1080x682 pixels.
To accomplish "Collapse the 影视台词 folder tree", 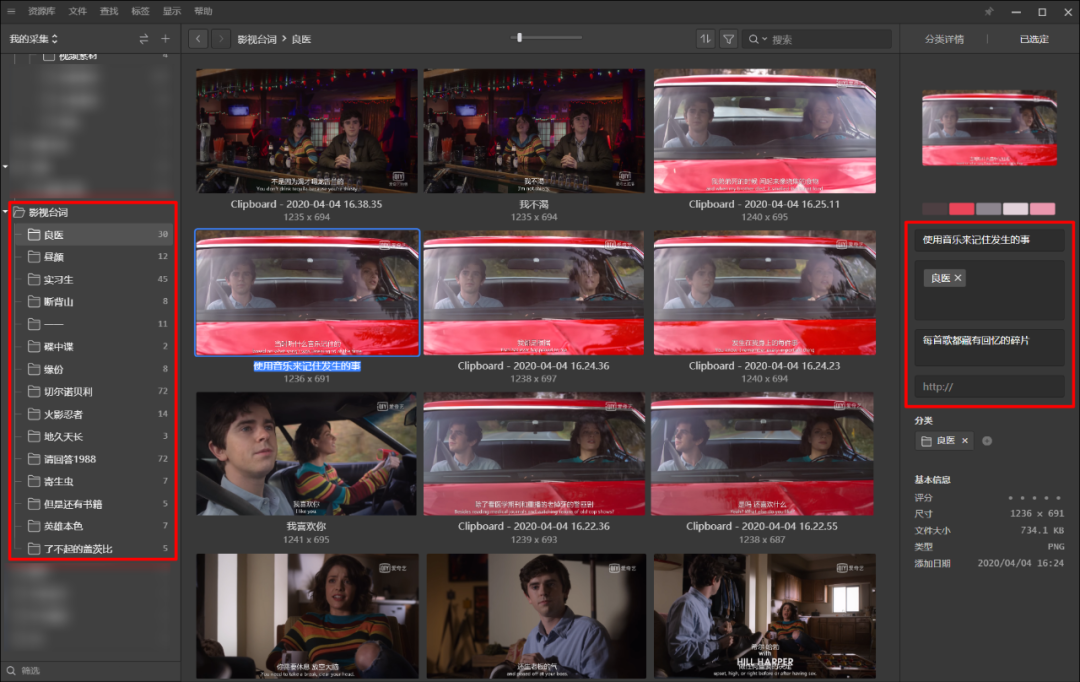I will point(6,211).
